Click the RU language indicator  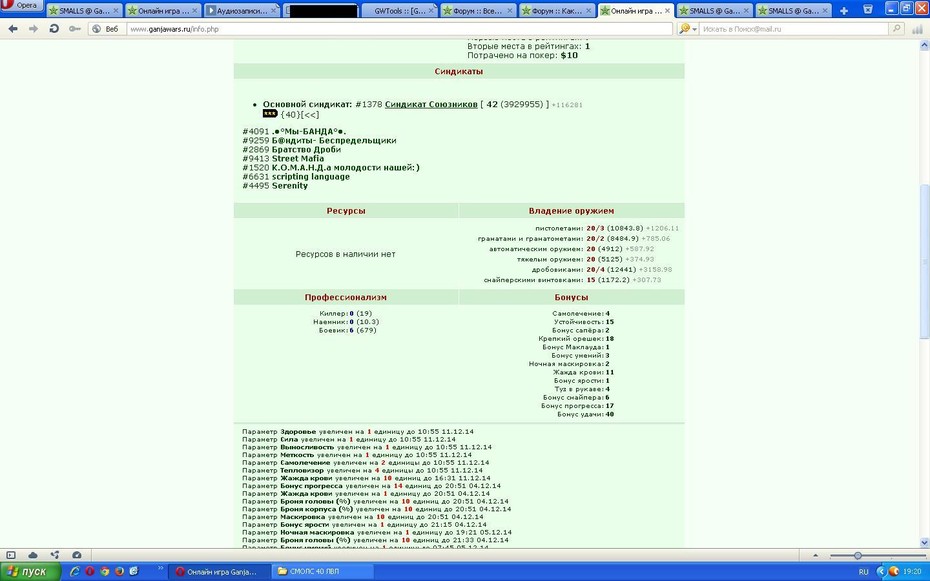pyautogui.click(x=863, y=572)
